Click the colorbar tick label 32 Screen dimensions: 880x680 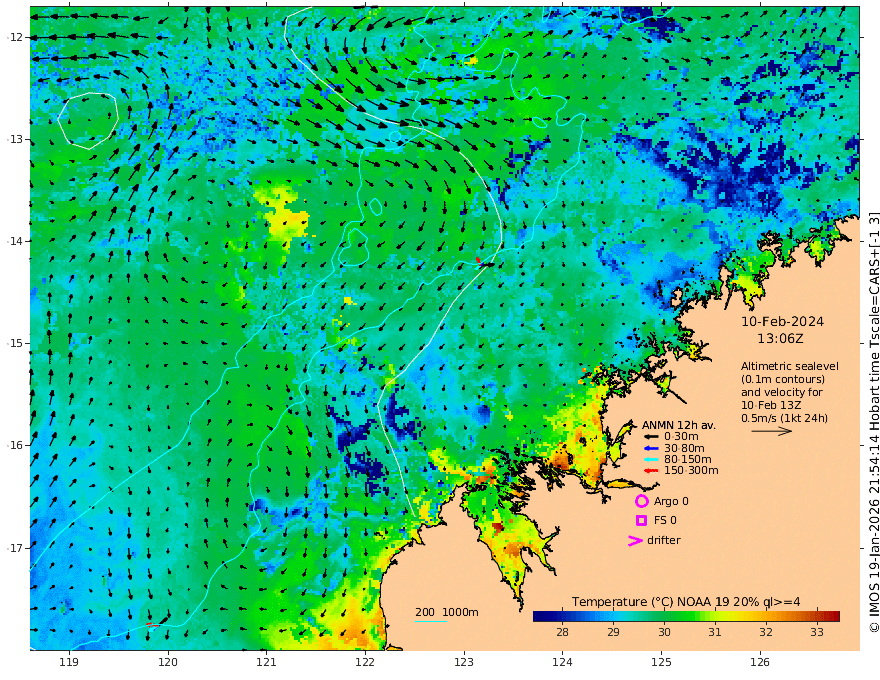click(x=766, y=632)
